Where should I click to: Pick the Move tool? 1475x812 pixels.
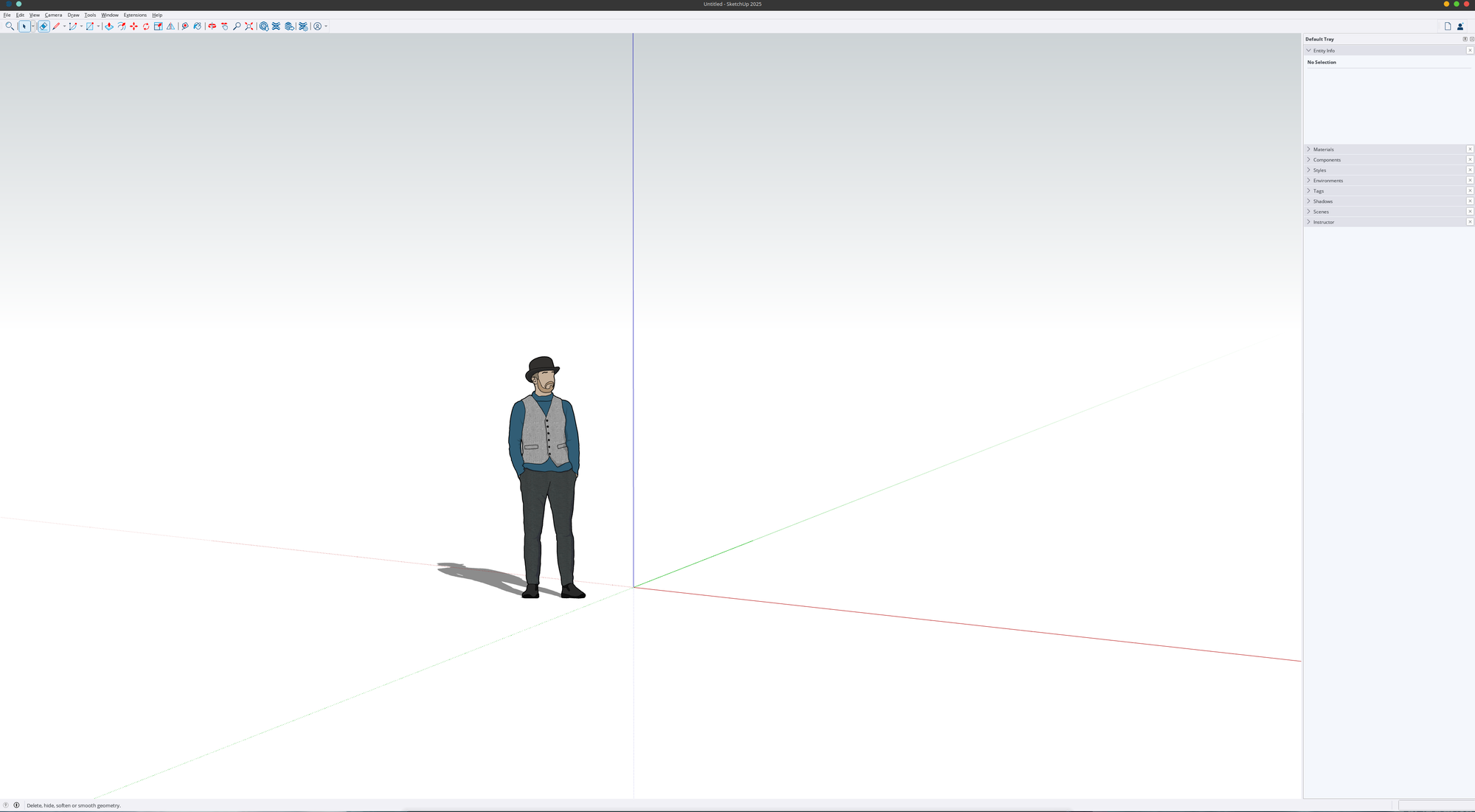point(133,26)
